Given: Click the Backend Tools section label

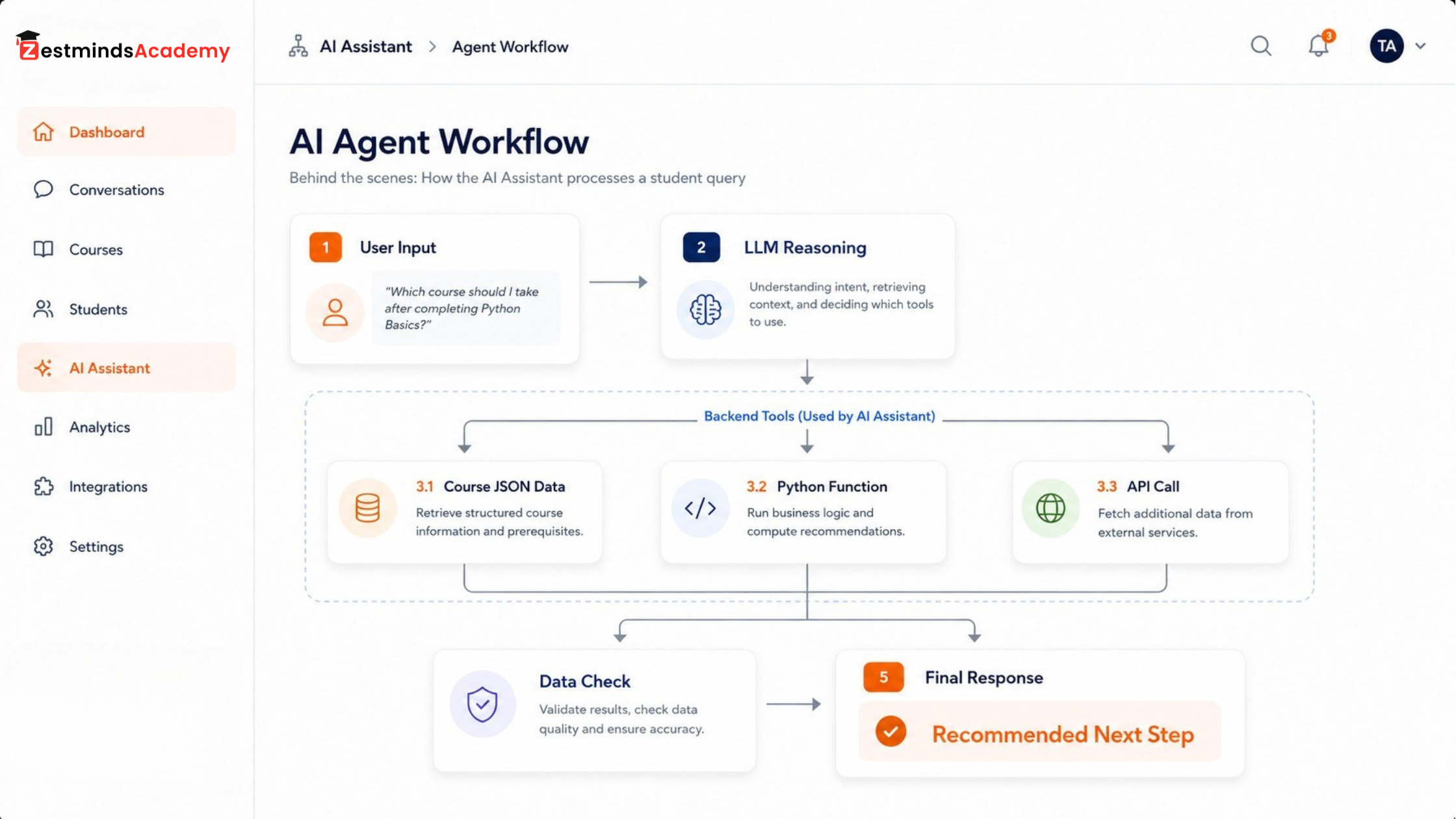Looking at the screenshot, I should click(819, 416).
